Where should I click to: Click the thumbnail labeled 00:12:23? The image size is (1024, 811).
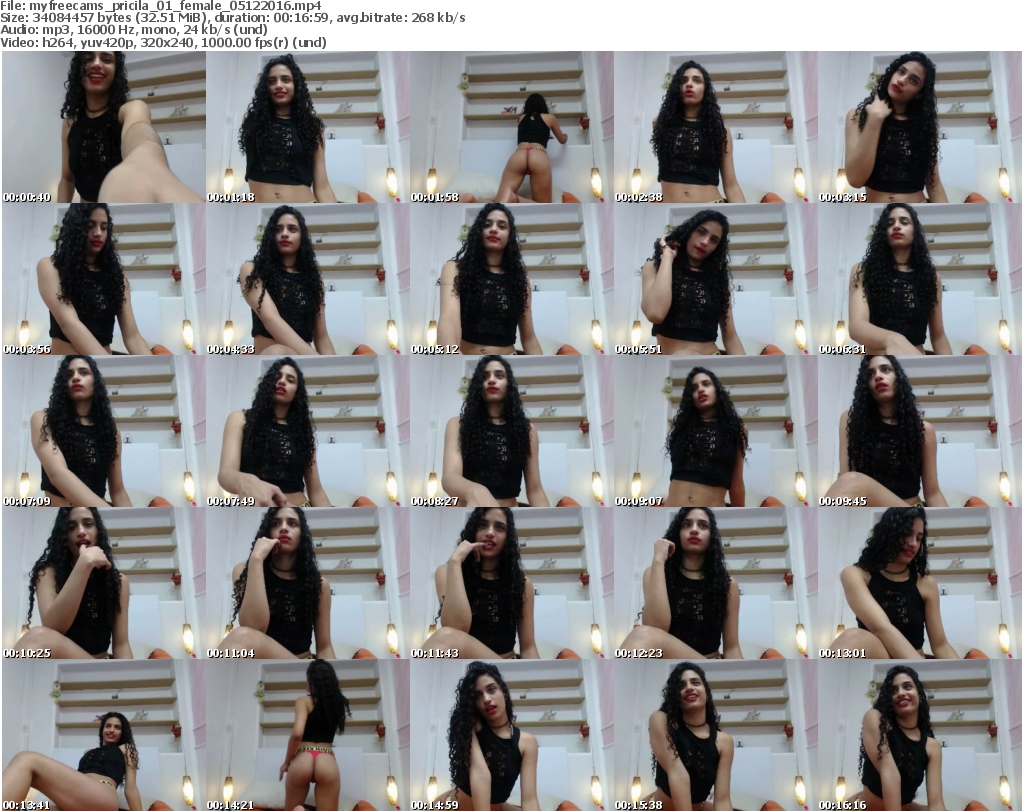point(716,583)
